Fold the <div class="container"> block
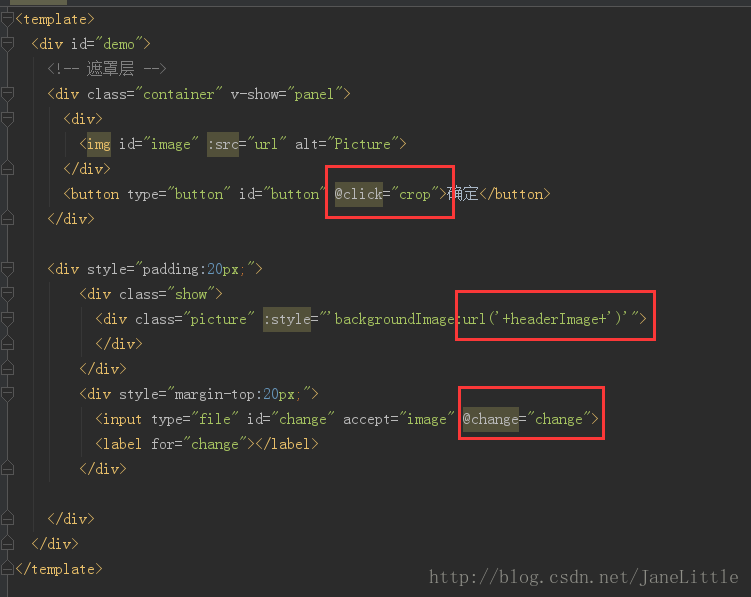Screen dimensions: 751x597 (x=7, y=94)
